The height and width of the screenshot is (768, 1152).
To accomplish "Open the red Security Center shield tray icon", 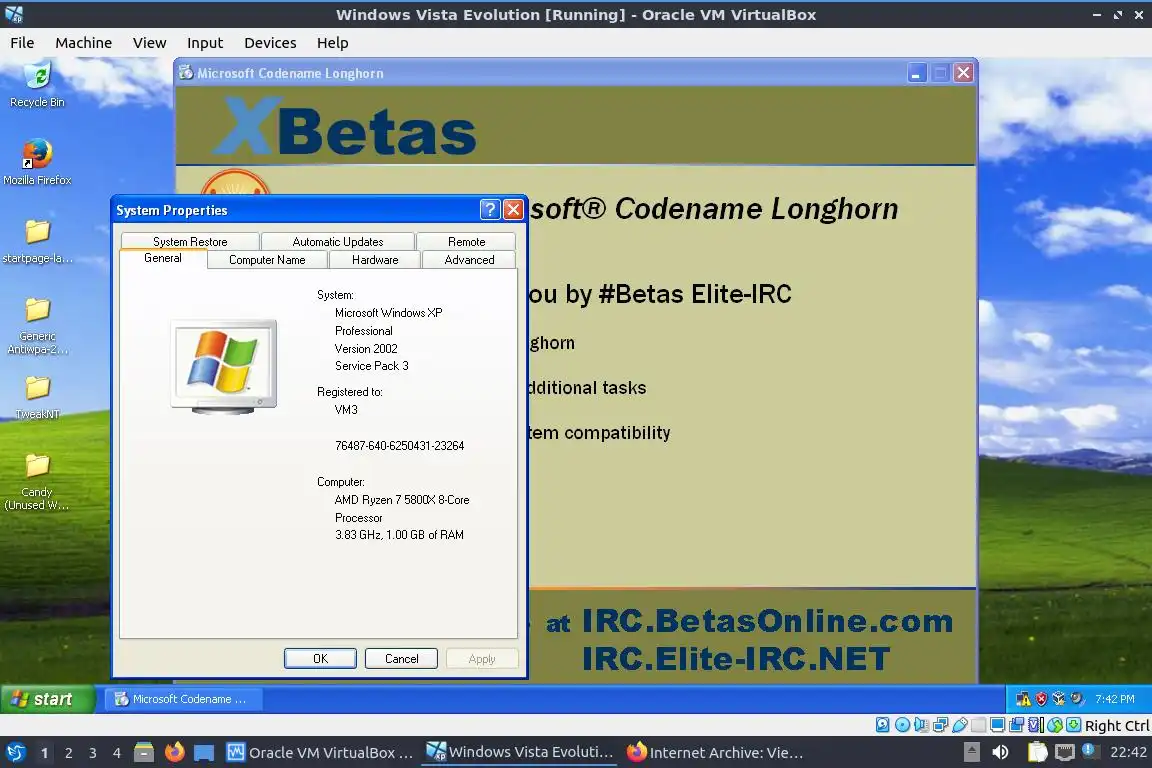I will coord(1040,699).
